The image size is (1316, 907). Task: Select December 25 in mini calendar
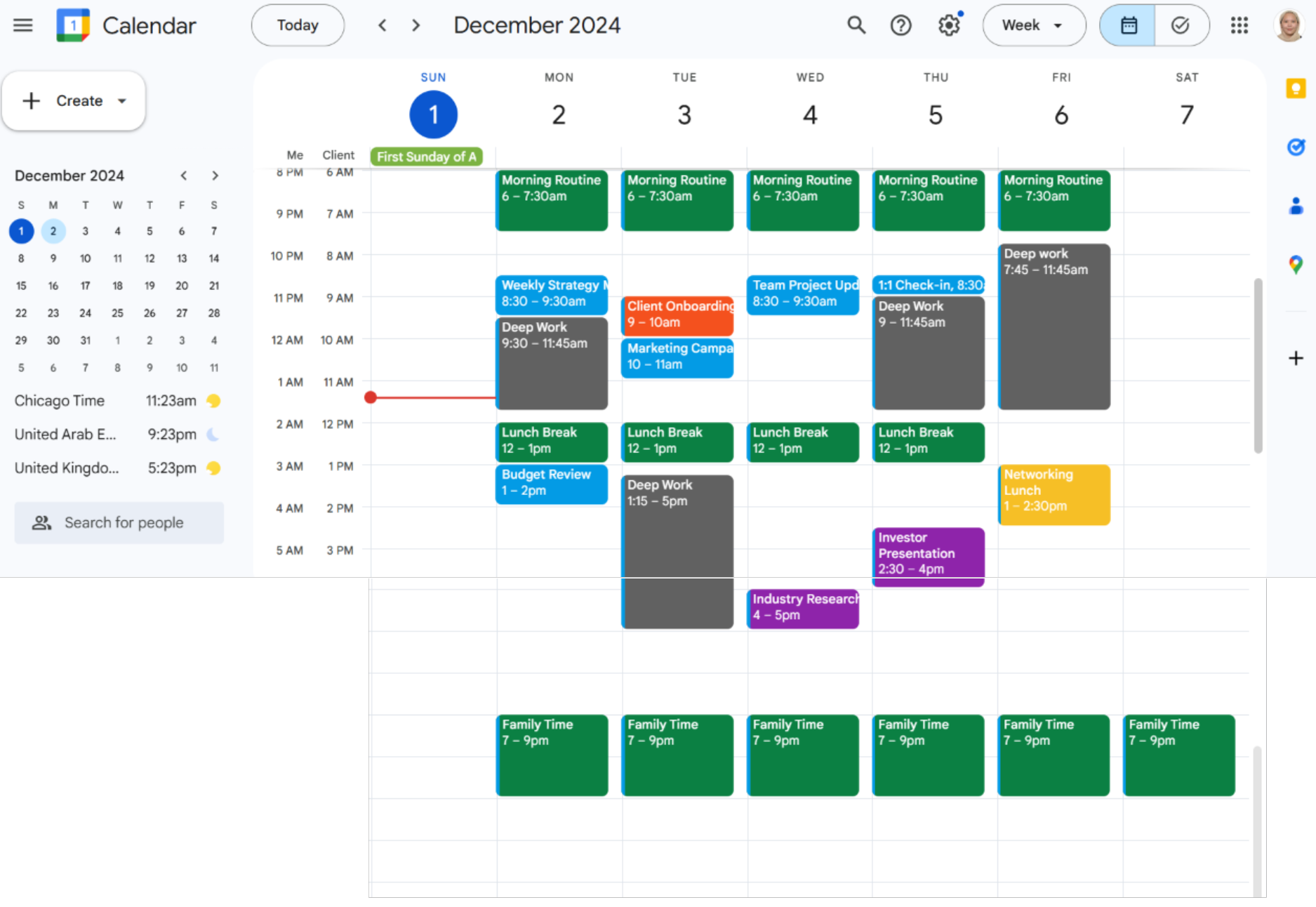117,313
